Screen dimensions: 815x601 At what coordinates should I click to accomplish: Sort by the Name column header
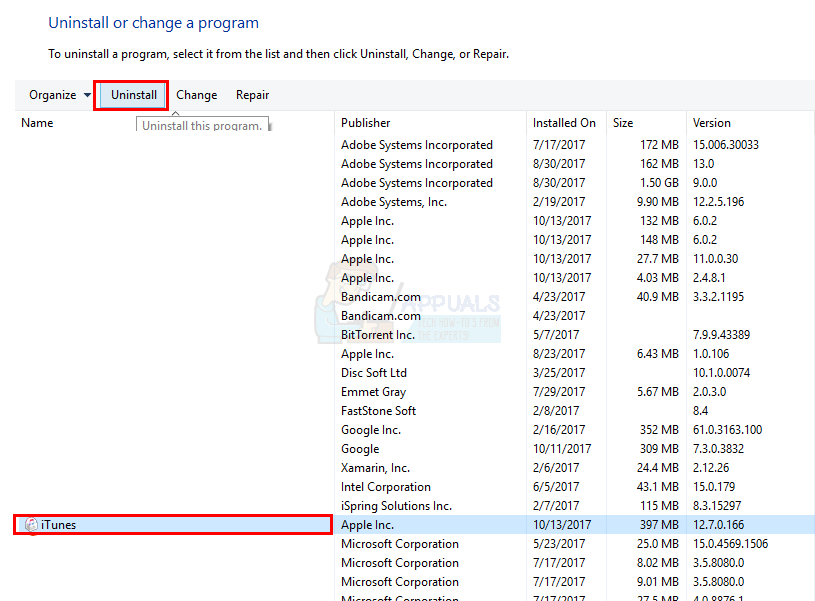[x=37, y=123]
